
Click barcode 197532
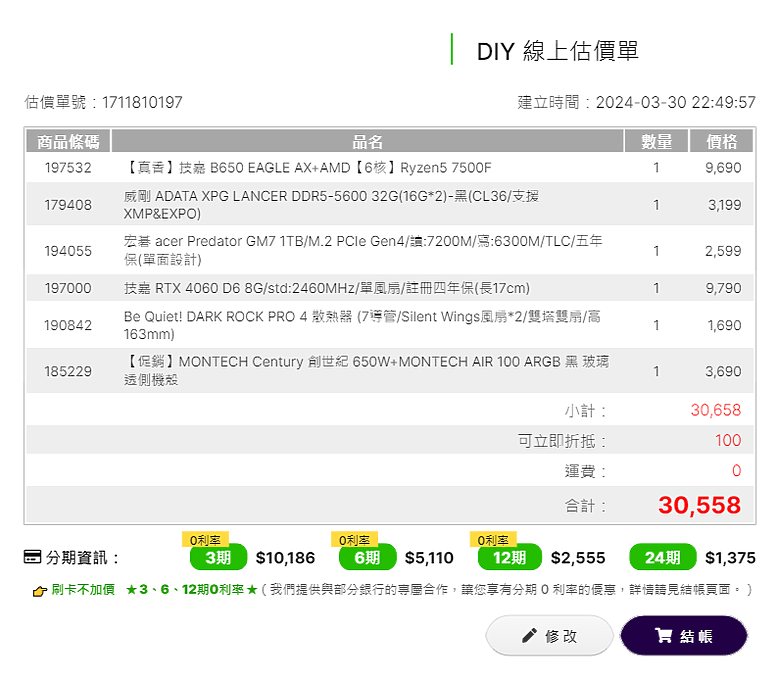coord(68,168)
